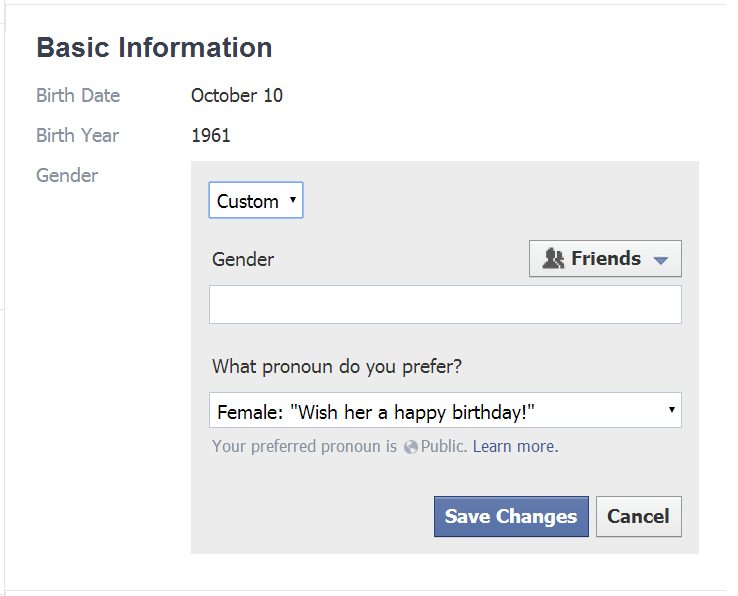Click the Basic Information heading
738x596 pixels.
click(154, 48)
